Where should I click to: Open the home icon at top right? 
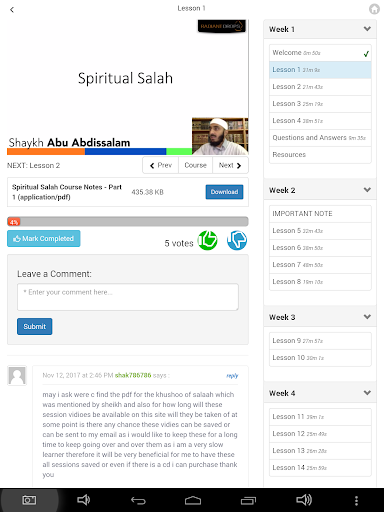click(374, 9)
